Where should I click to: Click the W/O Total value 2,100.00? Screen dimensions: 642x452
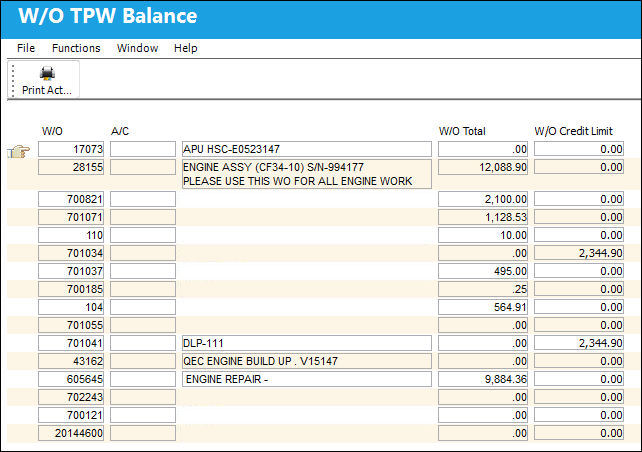point(483,199)
